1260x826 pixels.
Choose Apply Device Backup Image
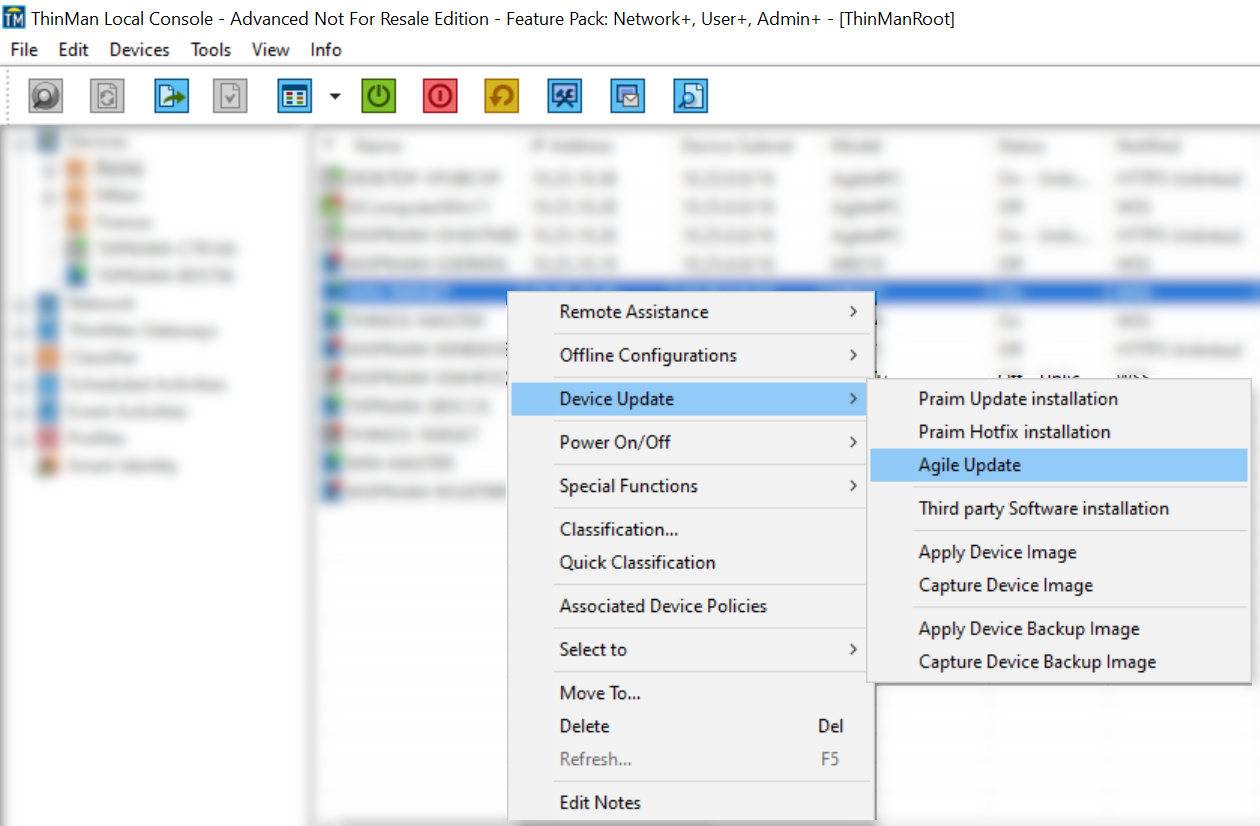tap(1060, 629)
